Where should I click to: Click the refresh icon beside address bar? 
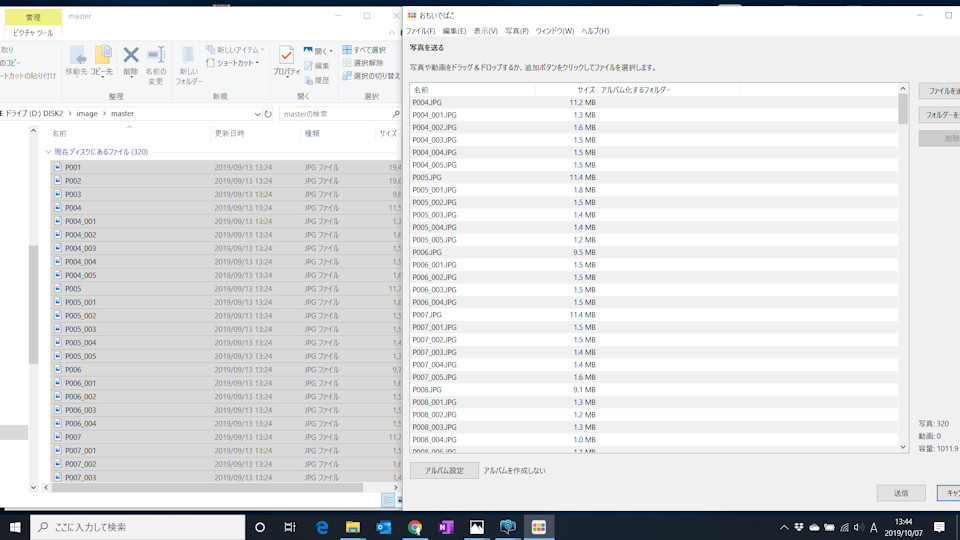pyautogui.click(x=268, y=114)
